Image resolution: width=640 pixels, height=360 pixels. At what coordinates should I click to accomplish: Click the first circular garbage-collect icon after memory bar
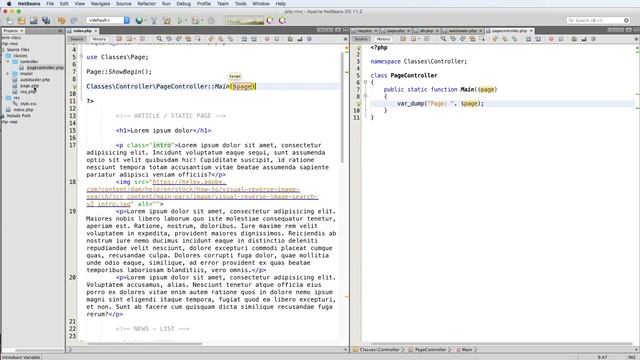[270, 20]
